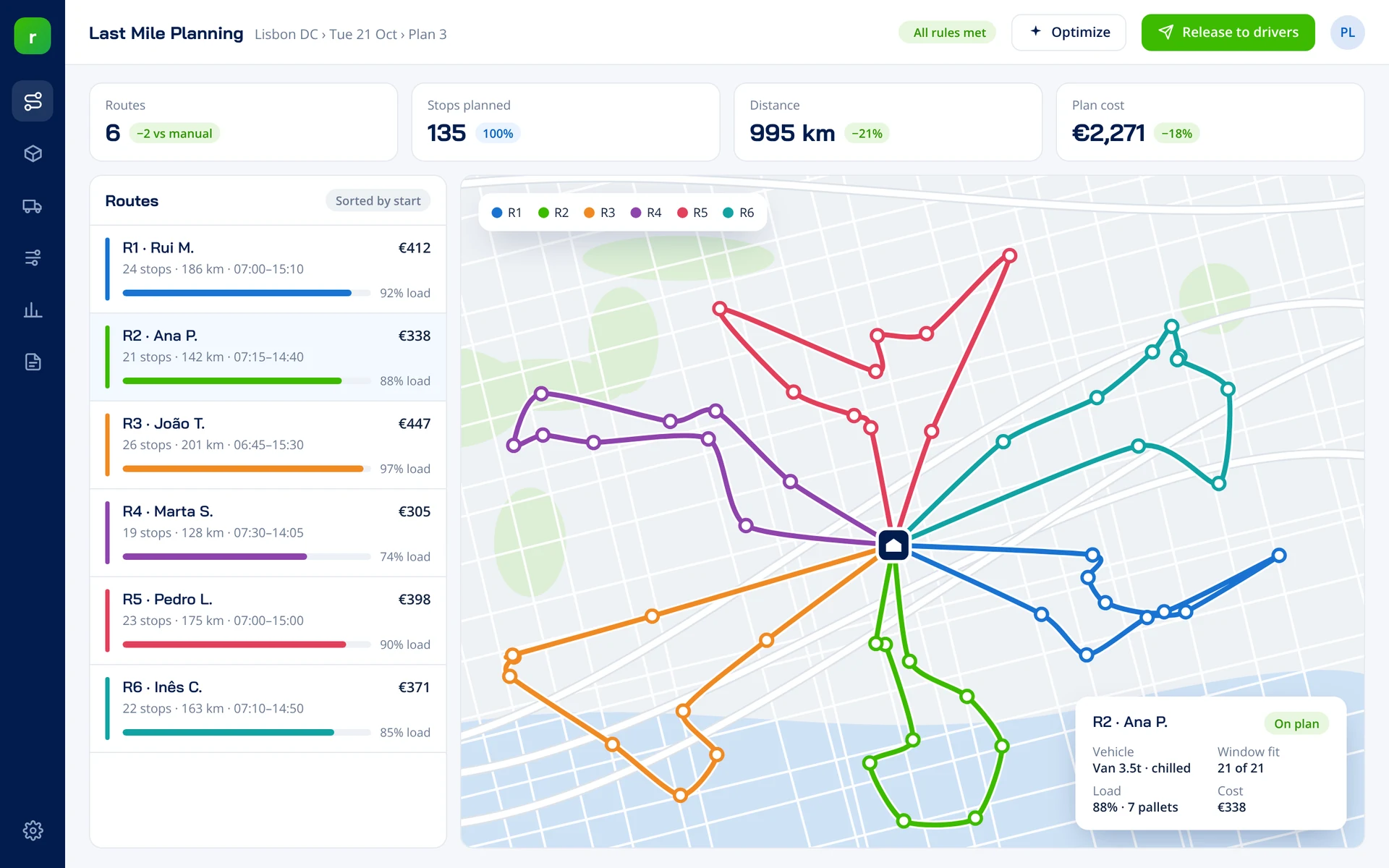Image resolution: width=1389 pixels, height=868 pixels.
Task: Click the Van 3.5t · chilled text
Action: tap(1142, 768)
